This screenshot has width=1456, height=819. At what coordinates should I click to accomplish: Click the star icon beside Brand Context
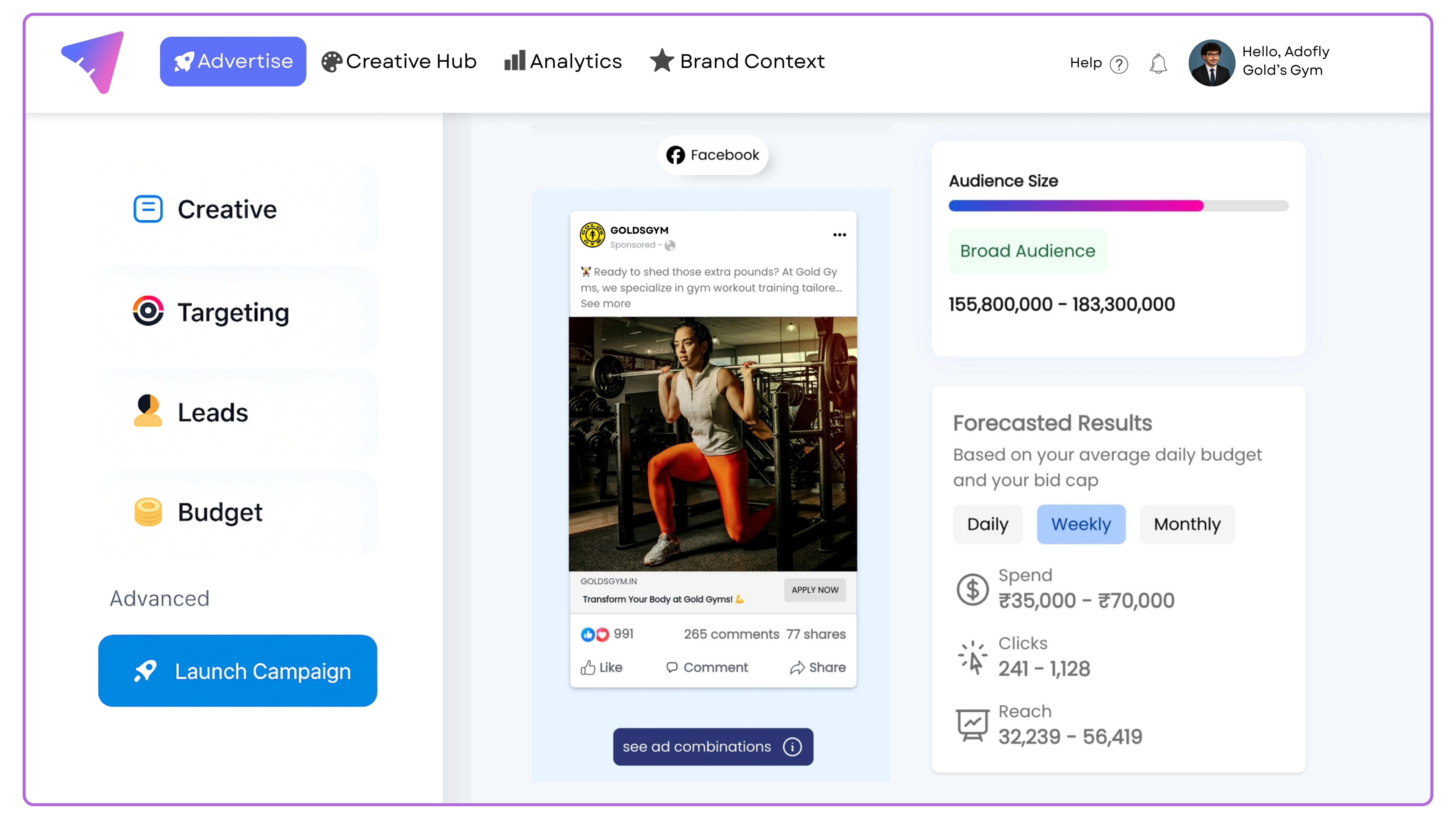tap(662, 60)
